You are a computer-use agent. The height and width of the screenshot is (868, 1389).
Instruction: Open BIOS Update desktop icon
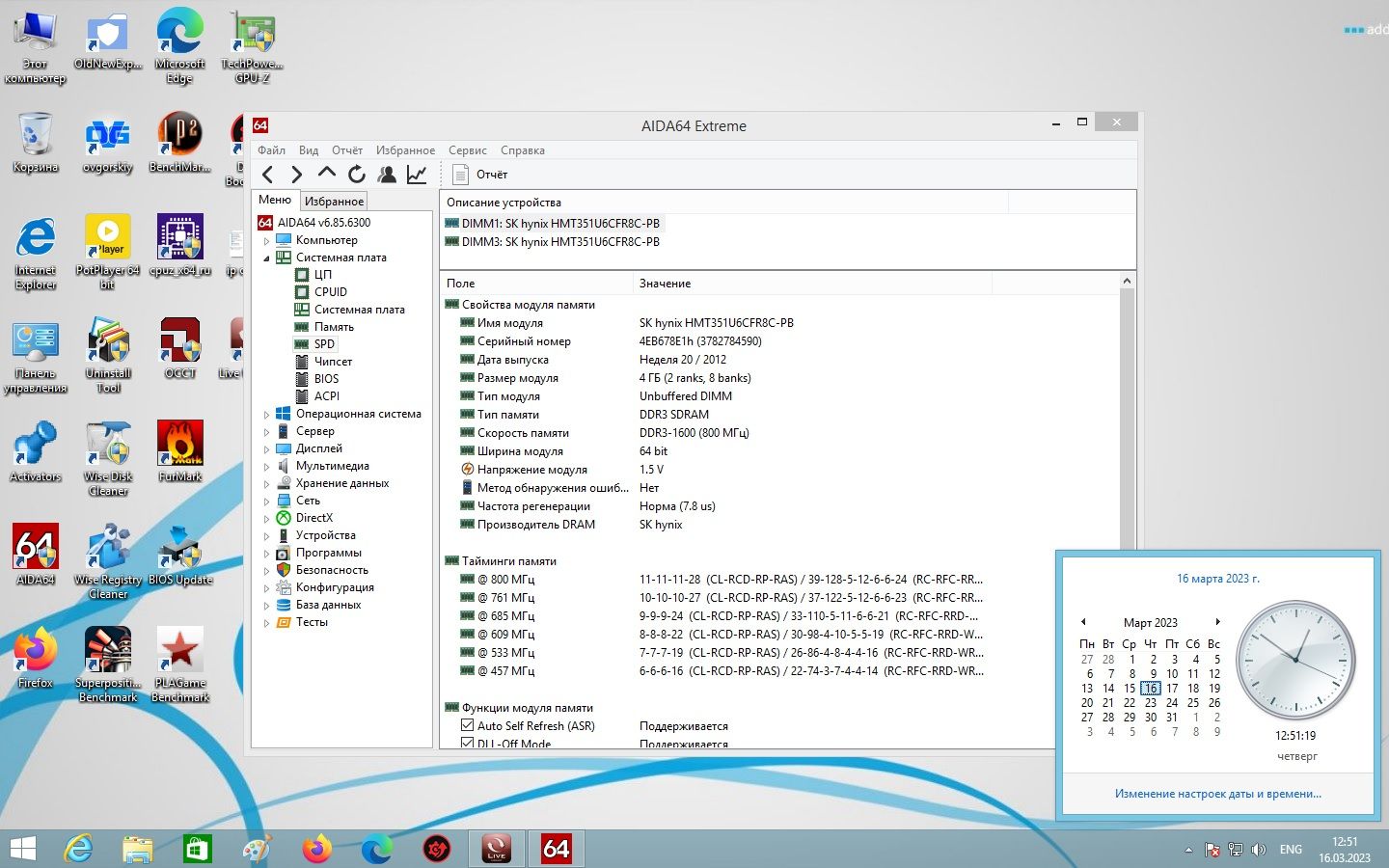pyautogui.click(x=180, y=555)
